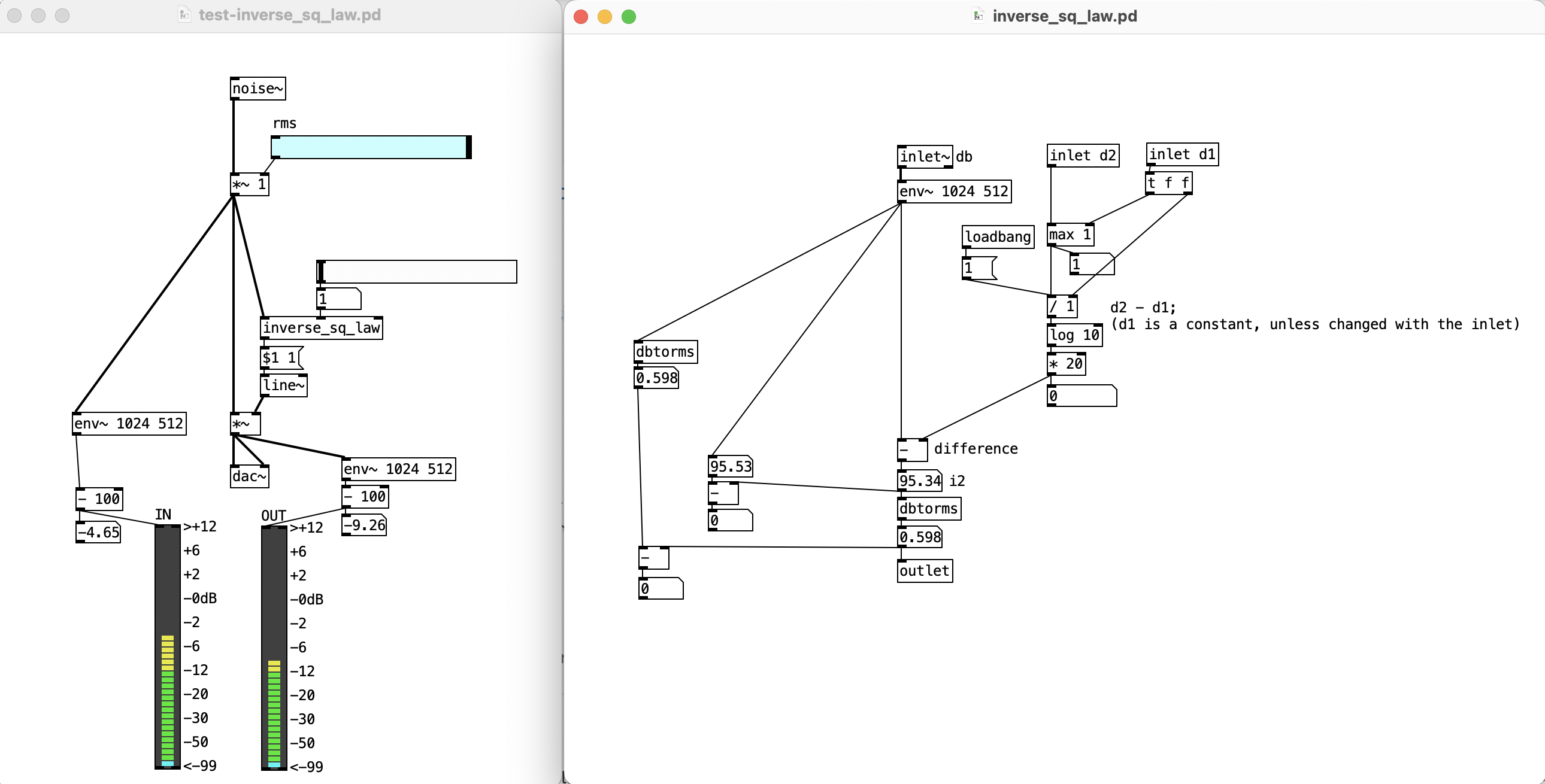Select the left dbtorms object
The image size is (1545, 784).
[666, 352]
